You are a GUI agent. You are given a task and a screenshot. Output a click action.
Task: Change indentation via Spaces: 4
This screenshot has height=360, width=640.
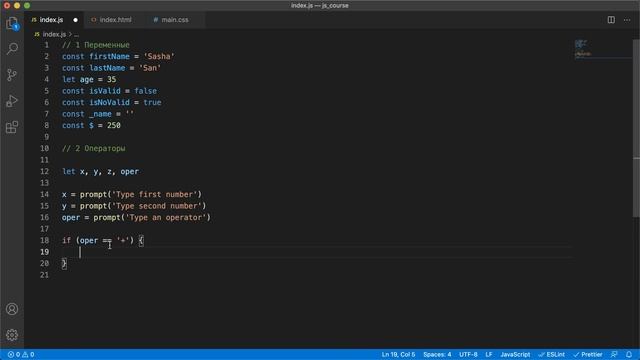click(437, 354)
